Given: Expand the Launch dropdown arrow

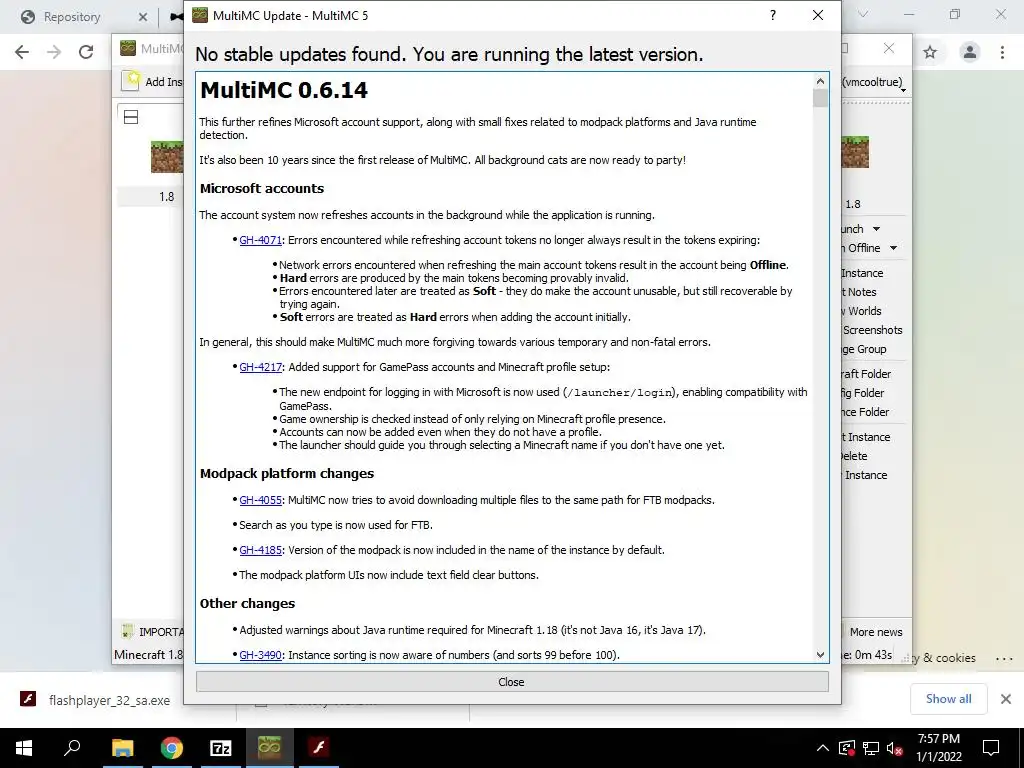Looking at the screenshot, I should 876,229.
